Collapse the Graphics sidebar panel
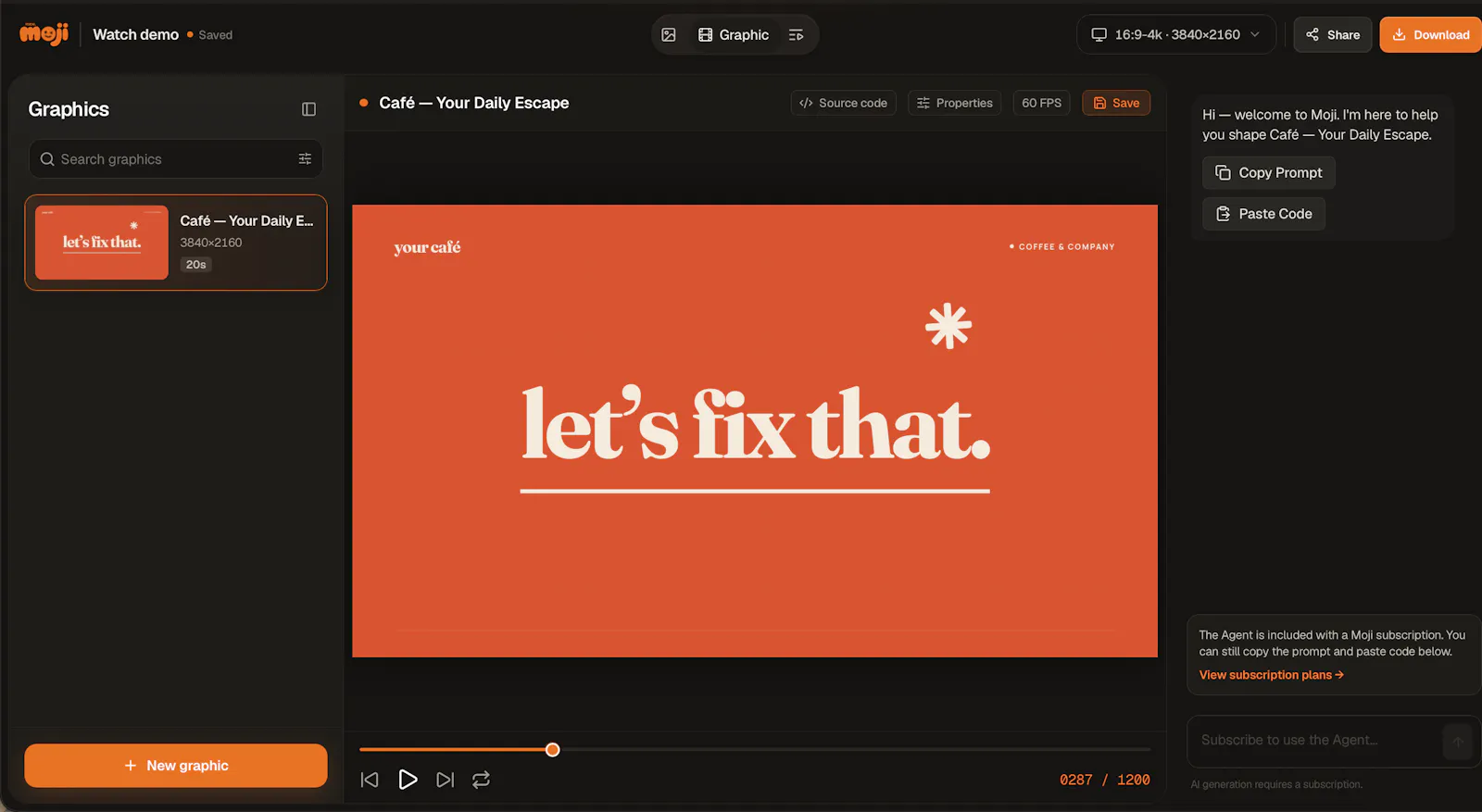 coord(309,109)
